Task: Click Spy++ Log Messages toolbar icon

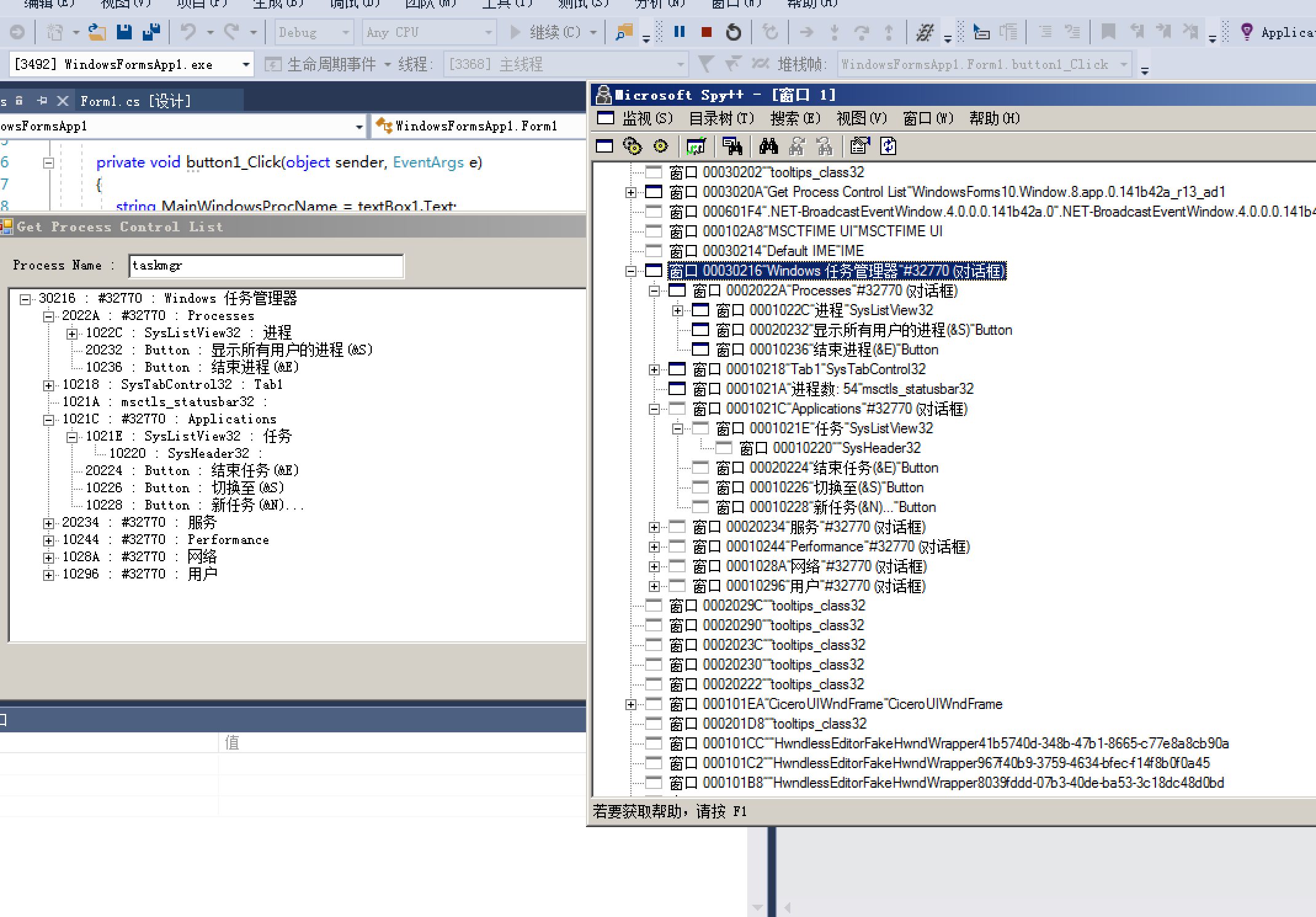Action: coord(696,146)
